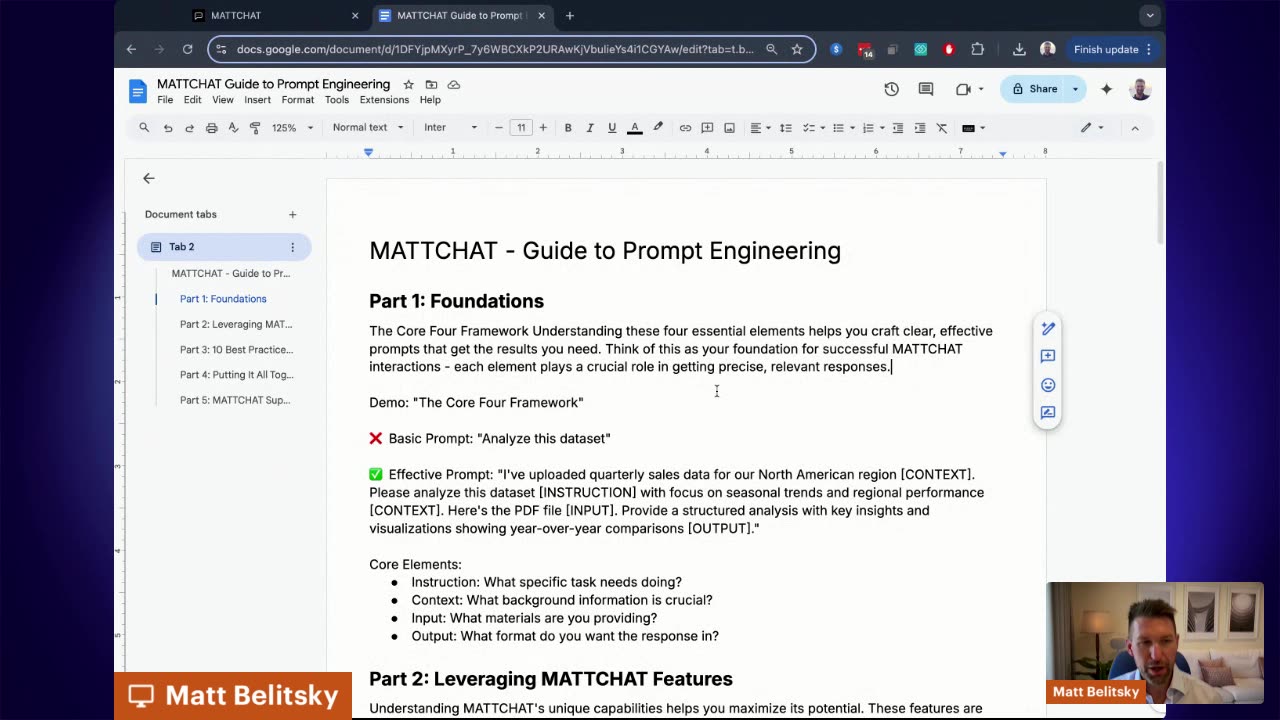Click the floating add emoji reaction icon
1280x720 pixels.
[1048, 384]
